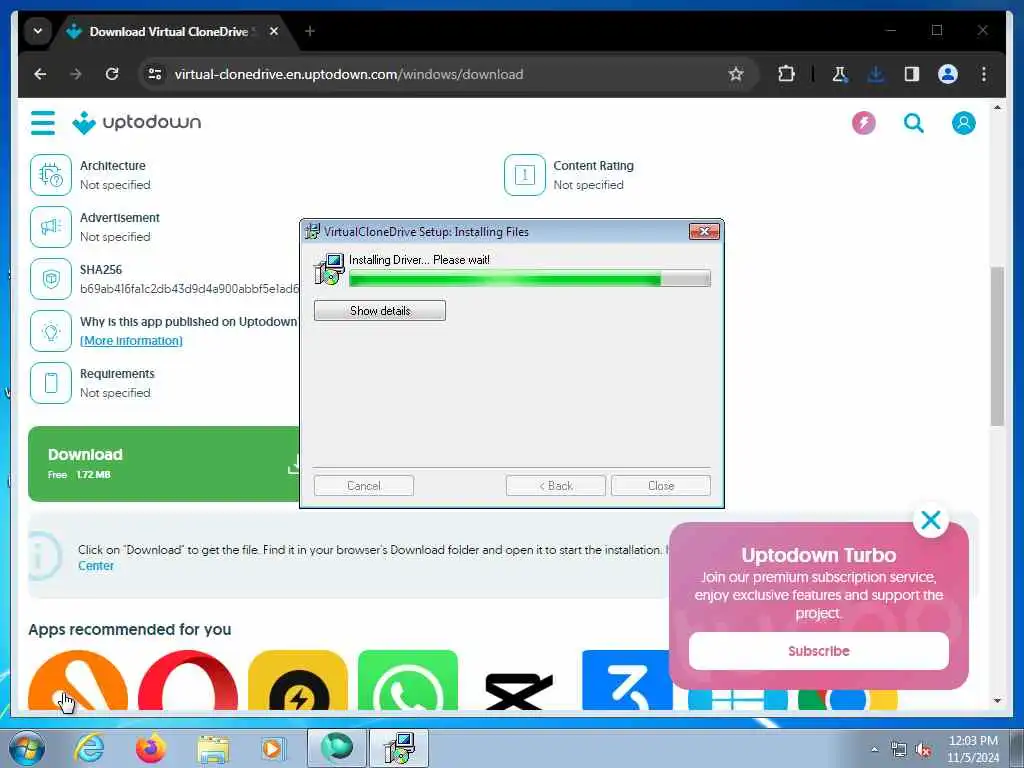
Task: Click the address bar URL
Action: click(349, 74)
